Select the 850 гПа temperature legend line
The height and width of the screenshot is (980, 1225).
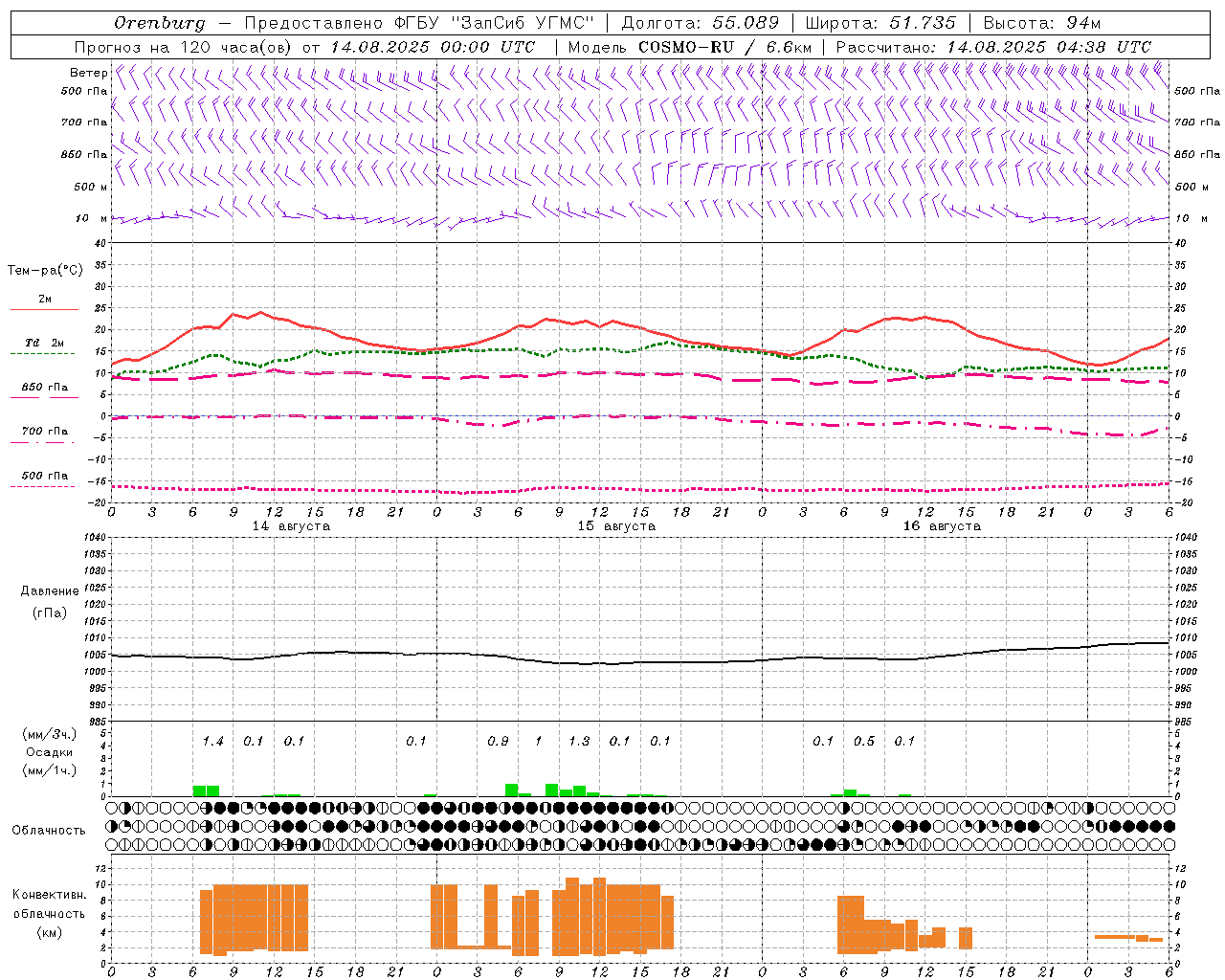(x=44, y=397)
